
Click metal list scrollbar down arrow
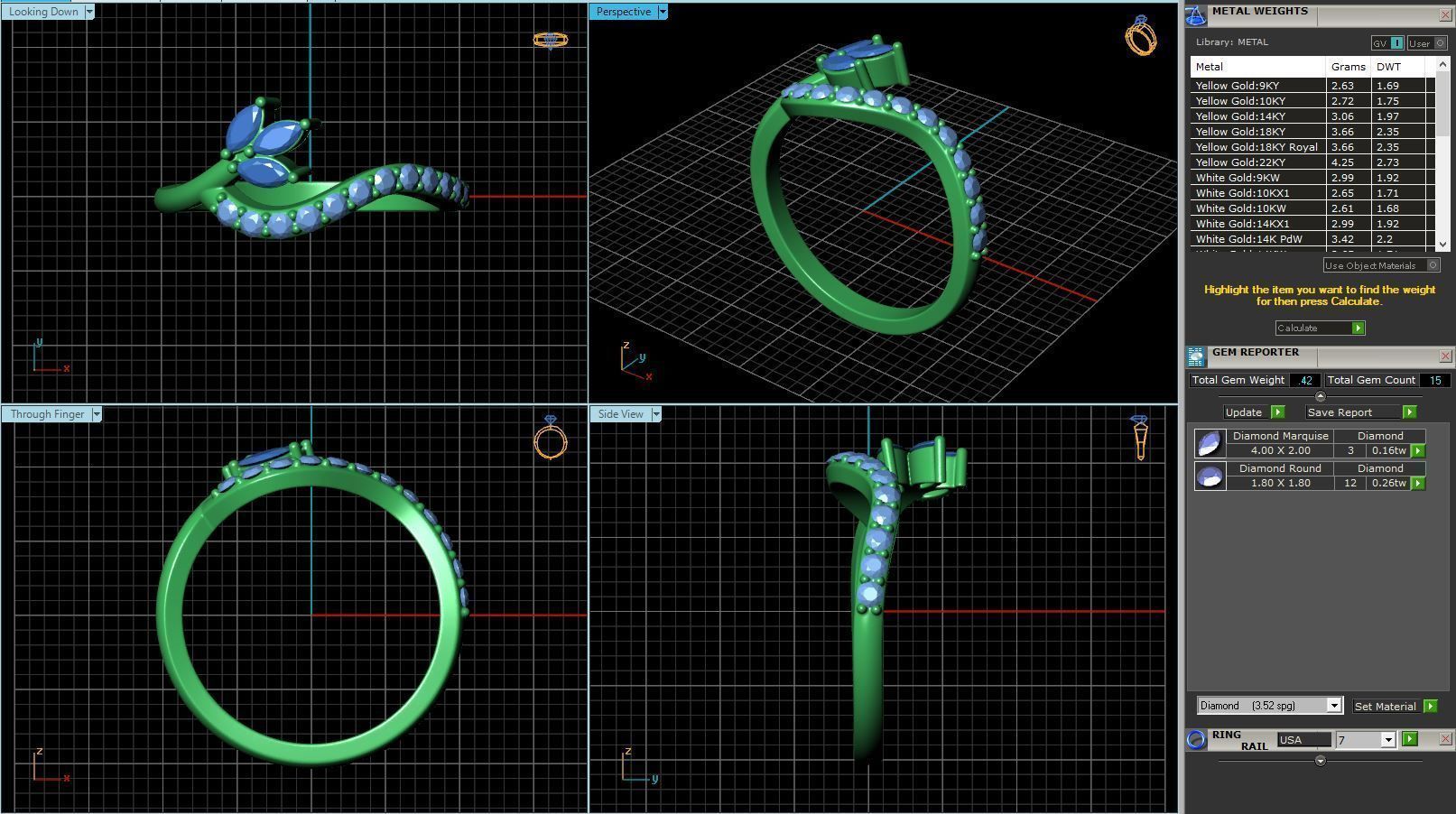1442,245
